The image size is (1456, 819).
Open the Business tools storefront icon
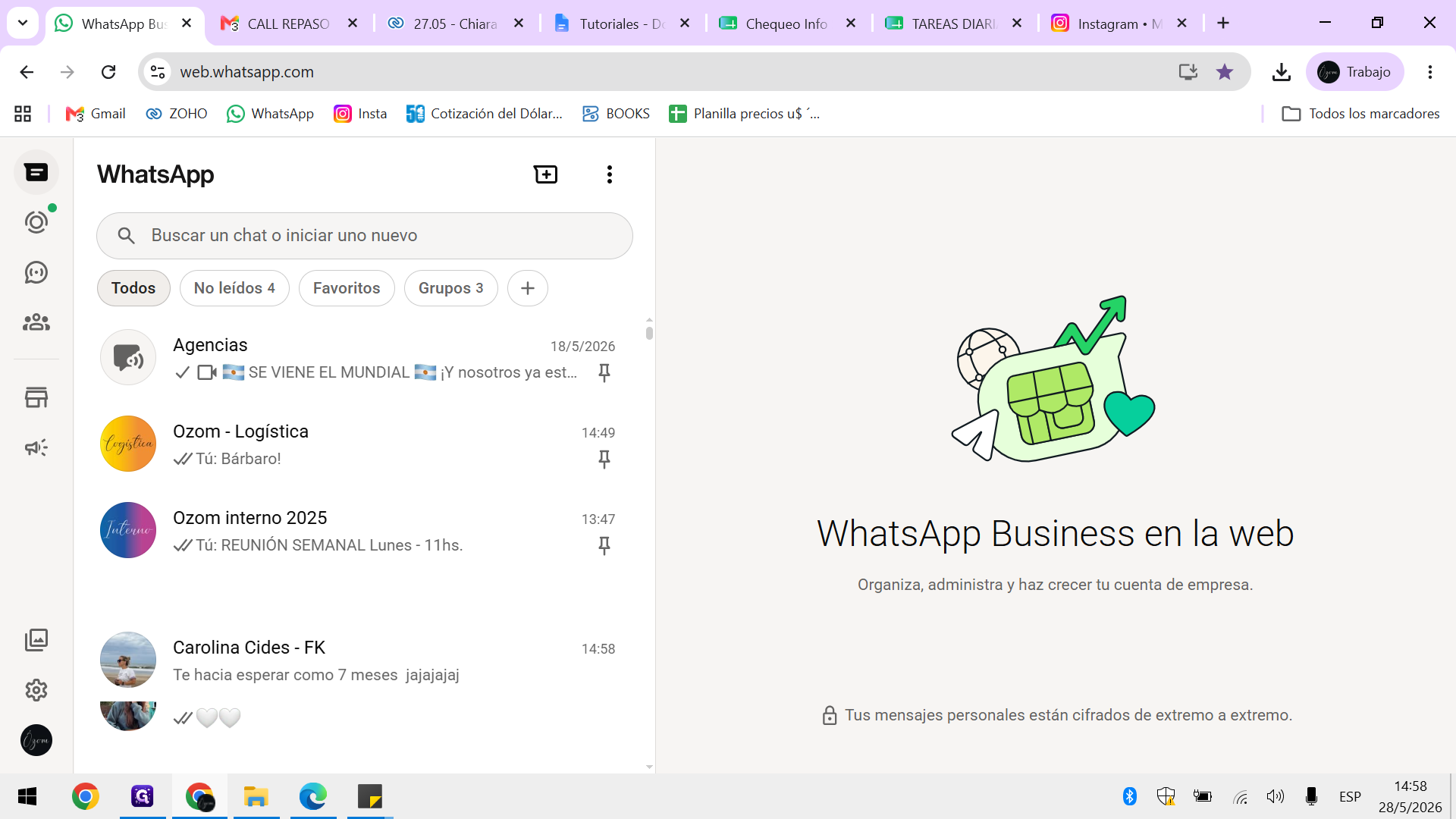pos(36,397)
